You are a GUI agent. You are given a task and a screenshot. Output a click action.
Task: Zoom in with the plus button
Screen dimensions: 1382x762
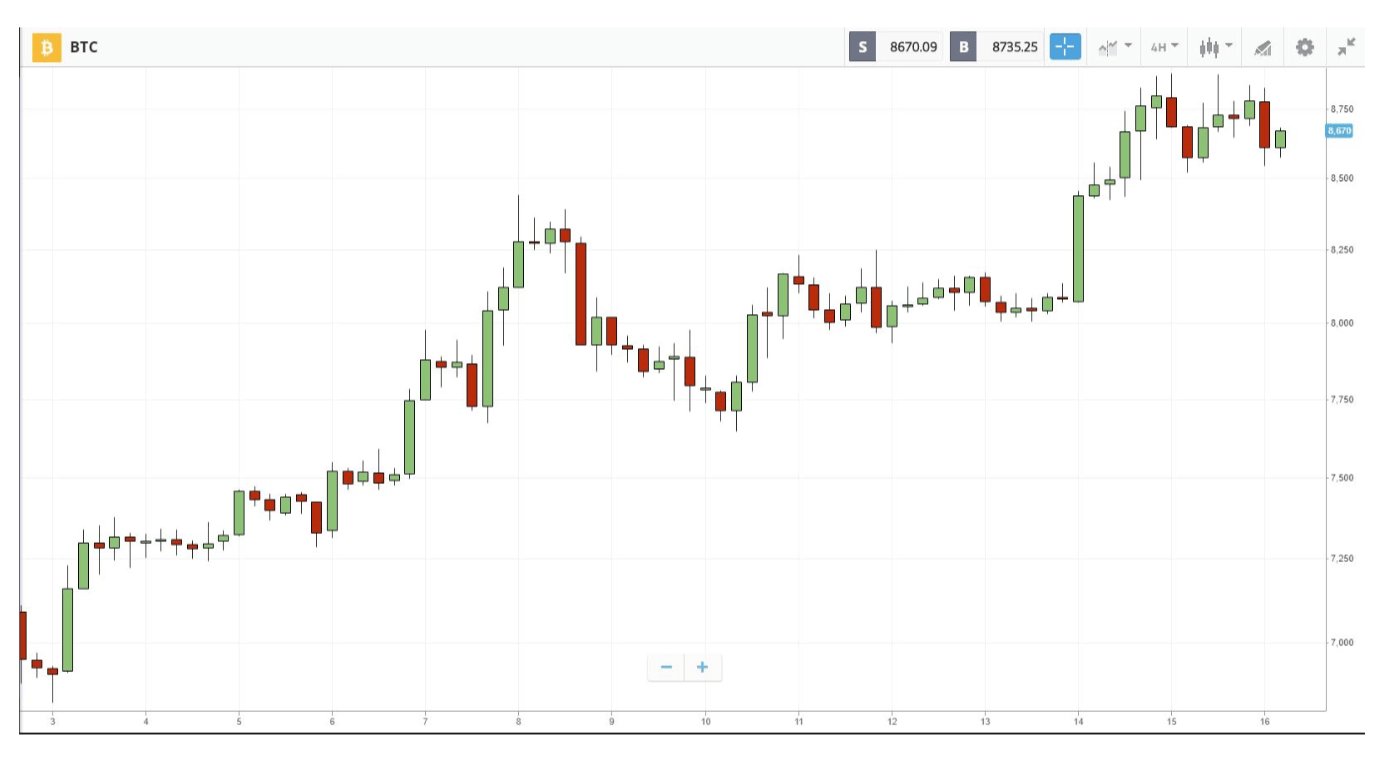[702, 667]
